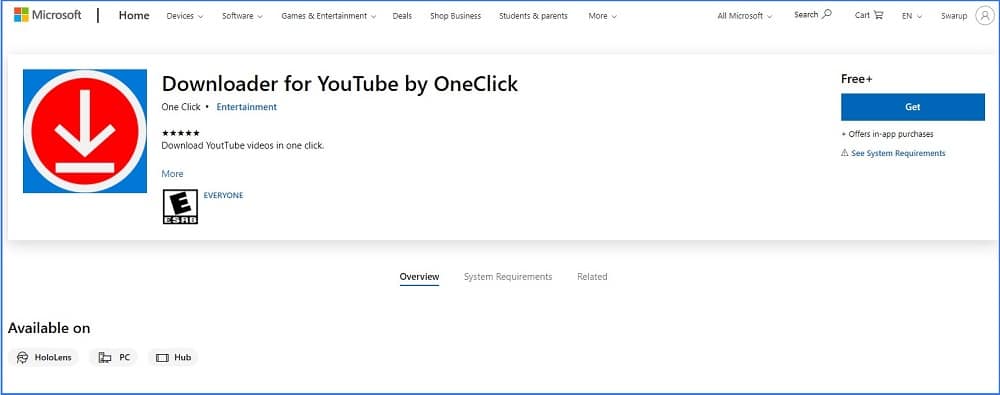Open the EVERYONE rating link
This screenshot has height=395, width=1000.
point(223,195)
